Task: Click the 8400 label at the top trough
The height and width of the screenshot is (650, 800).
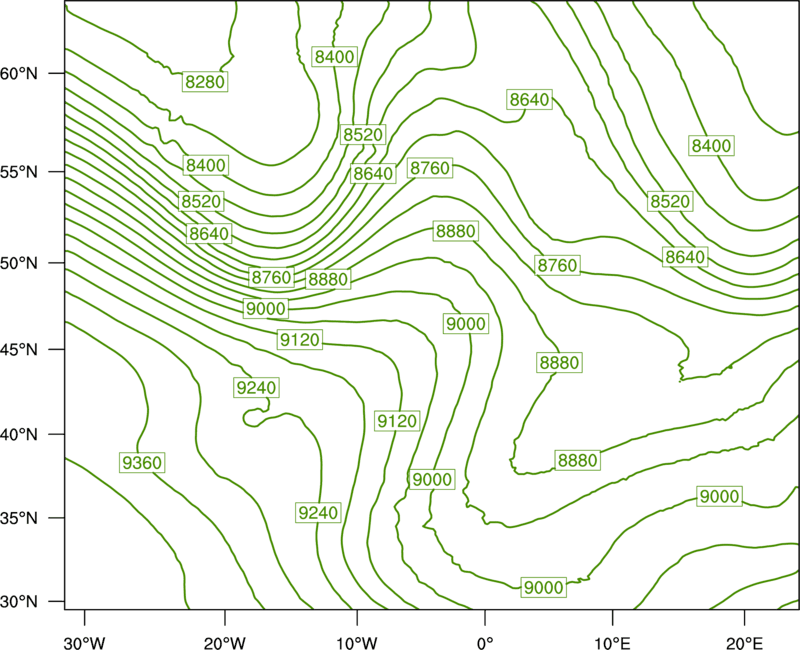Action: pyautogui.click(x=334, y=56)
